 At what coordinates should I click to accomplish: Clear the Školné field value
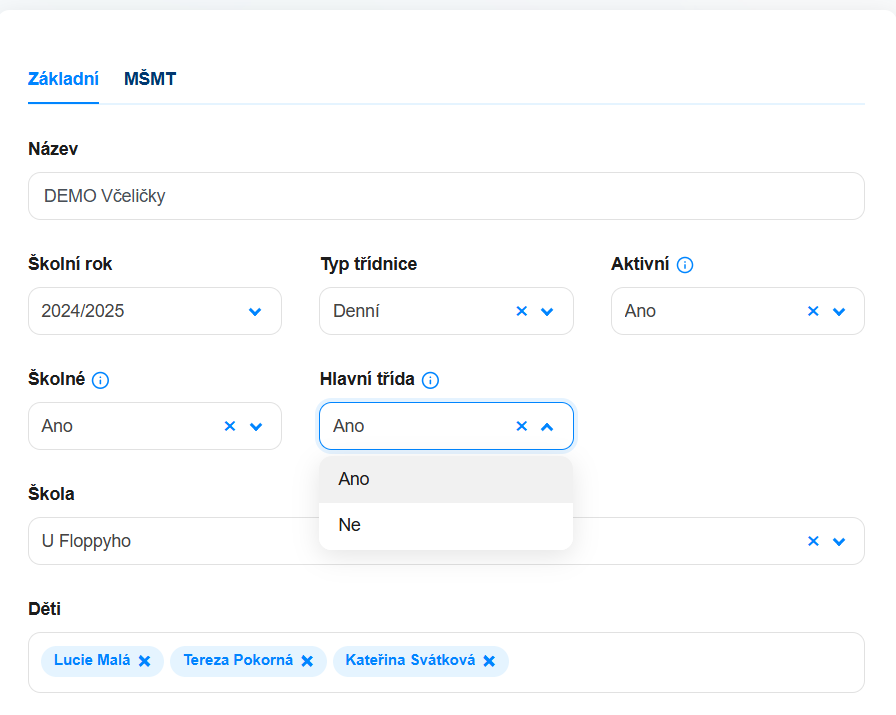point(230,426)
